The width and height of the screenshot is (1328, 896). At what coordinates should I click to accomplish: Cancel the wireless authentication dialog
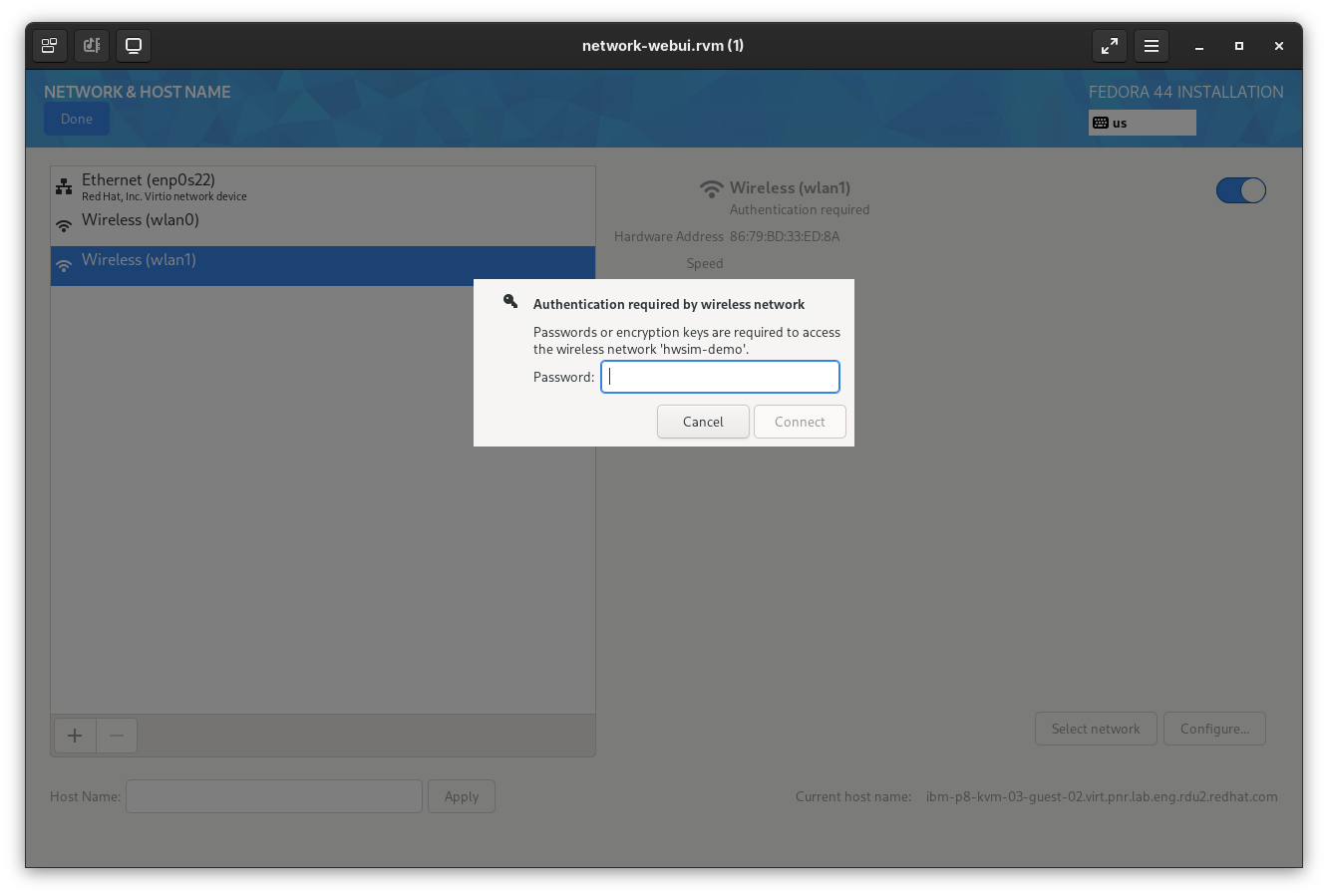(703, 422)
